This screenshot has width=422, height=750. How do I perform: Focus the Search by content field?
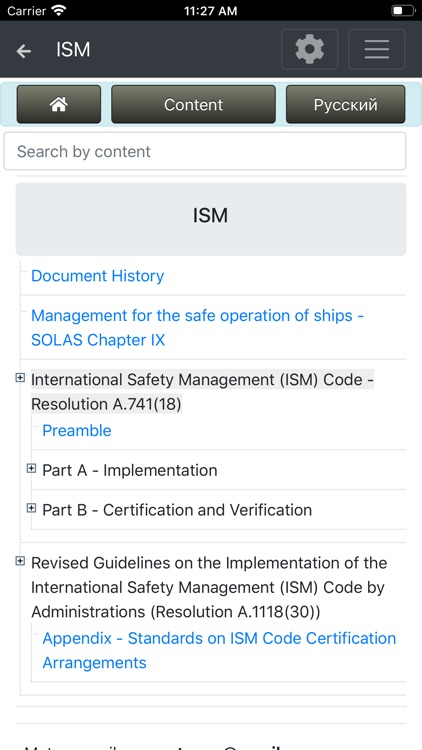point(205,151)
